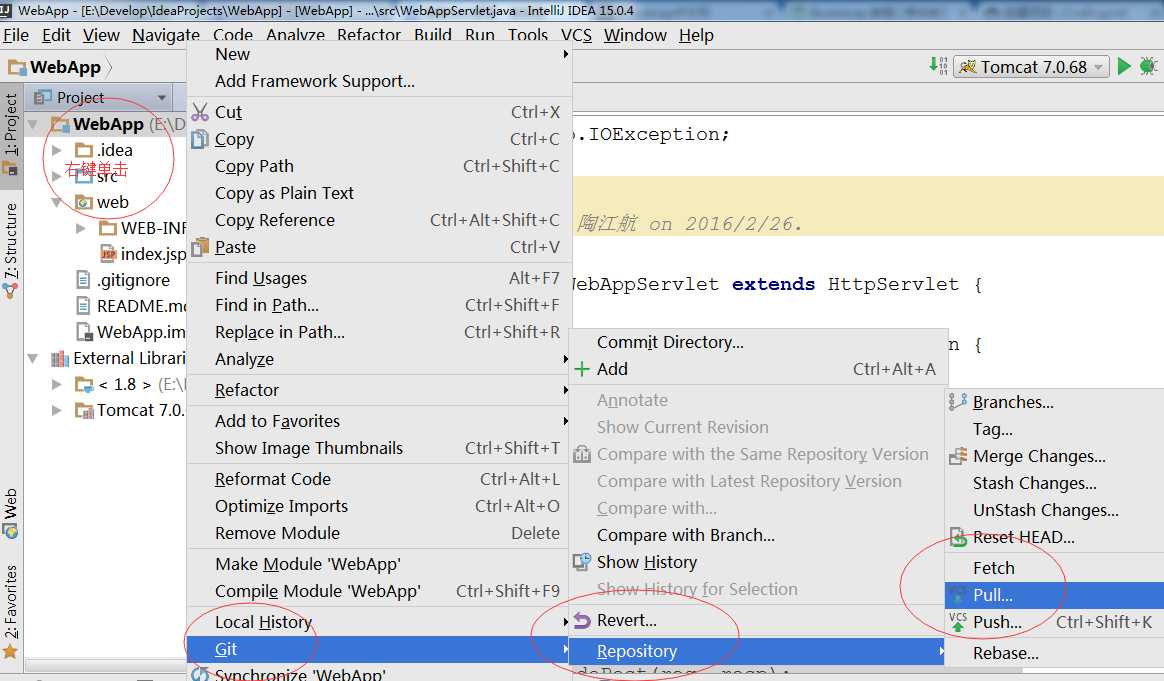Click the web folder icon

(x=85, y=202)
